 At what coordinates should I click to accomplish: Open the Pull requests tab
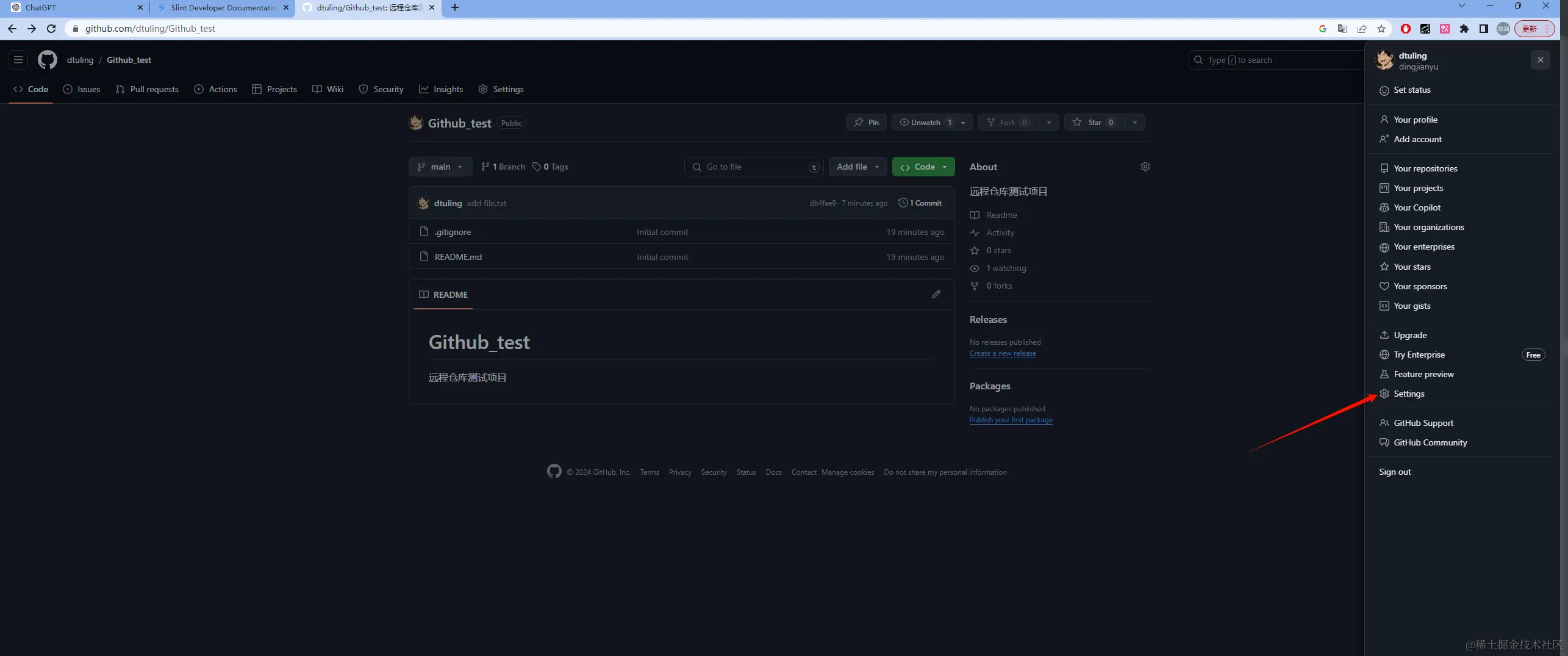coord(147,89)
